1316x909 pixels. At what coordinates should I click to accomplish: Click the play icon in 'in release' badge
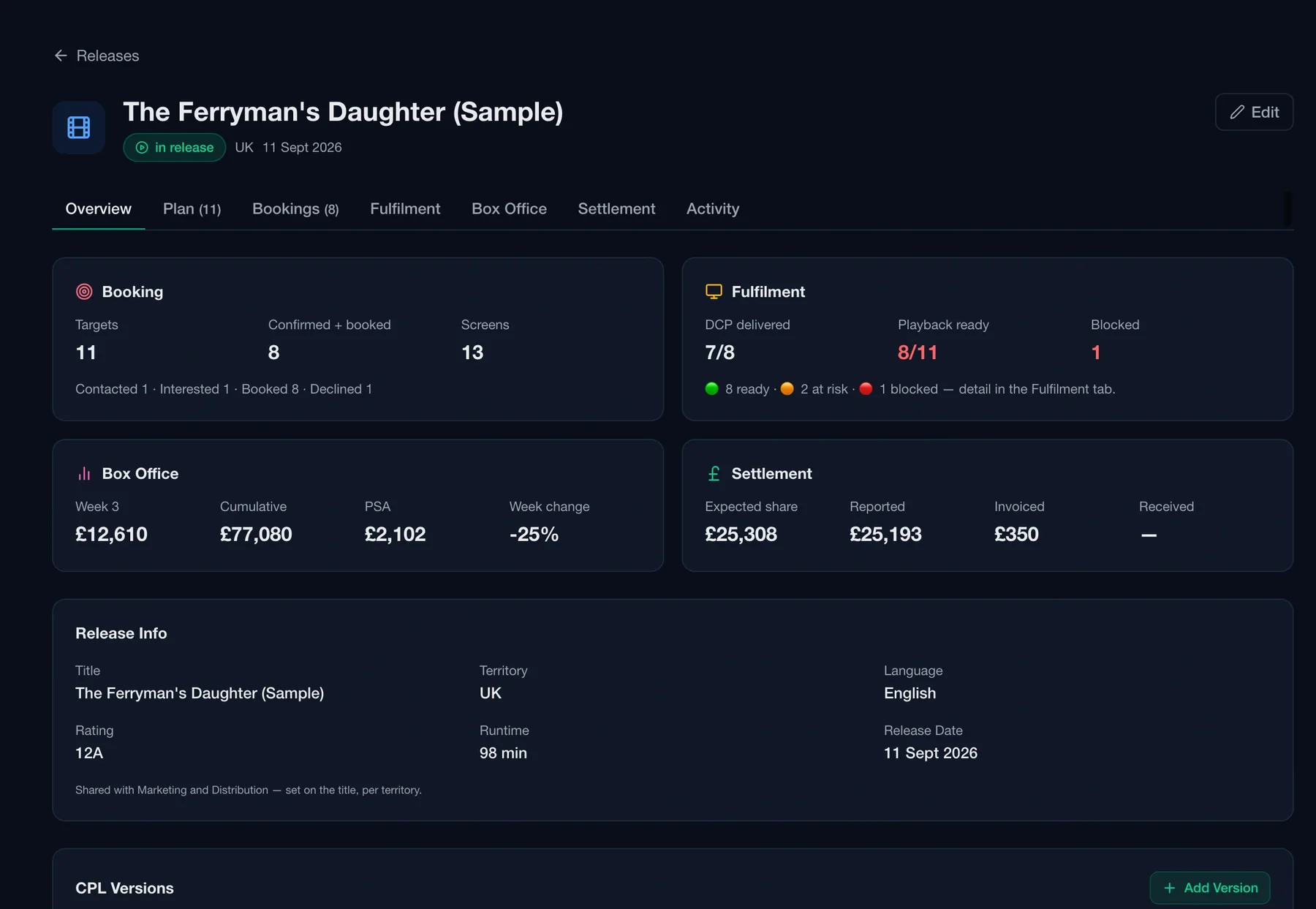pyautogui.click(x=142, y=148)
